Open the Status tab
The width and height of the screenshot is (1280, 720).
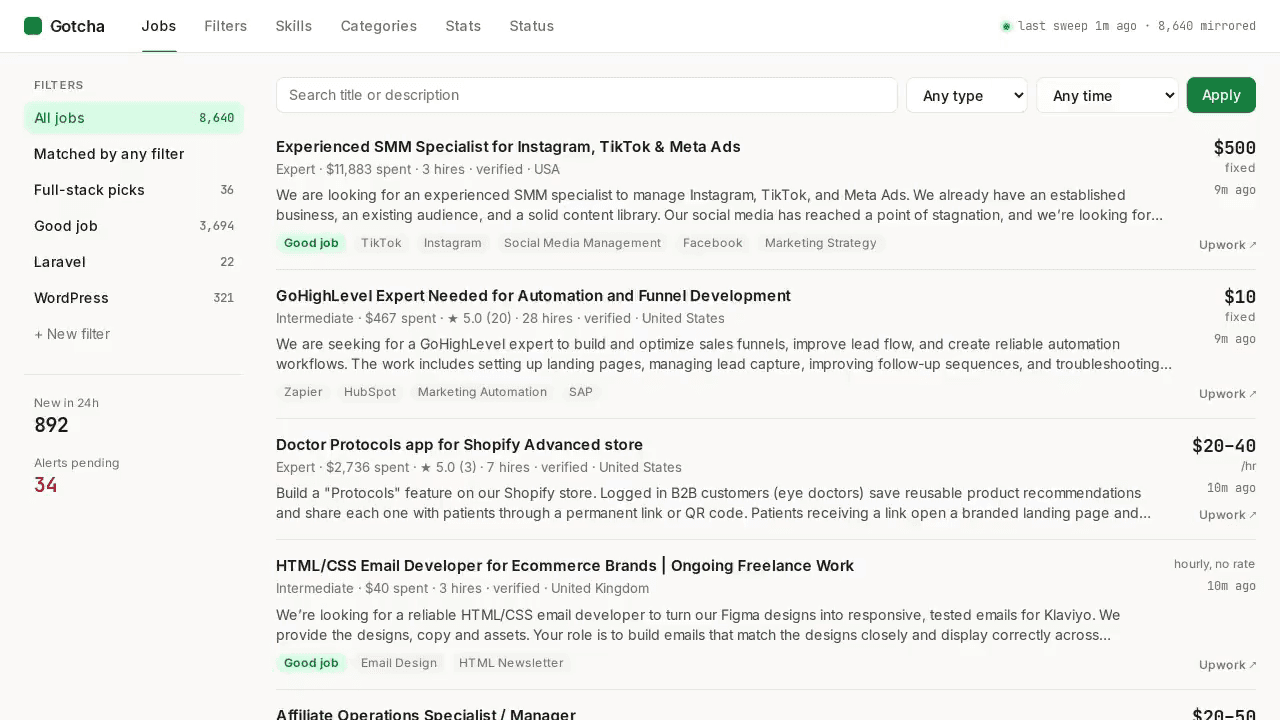[532, 26]
